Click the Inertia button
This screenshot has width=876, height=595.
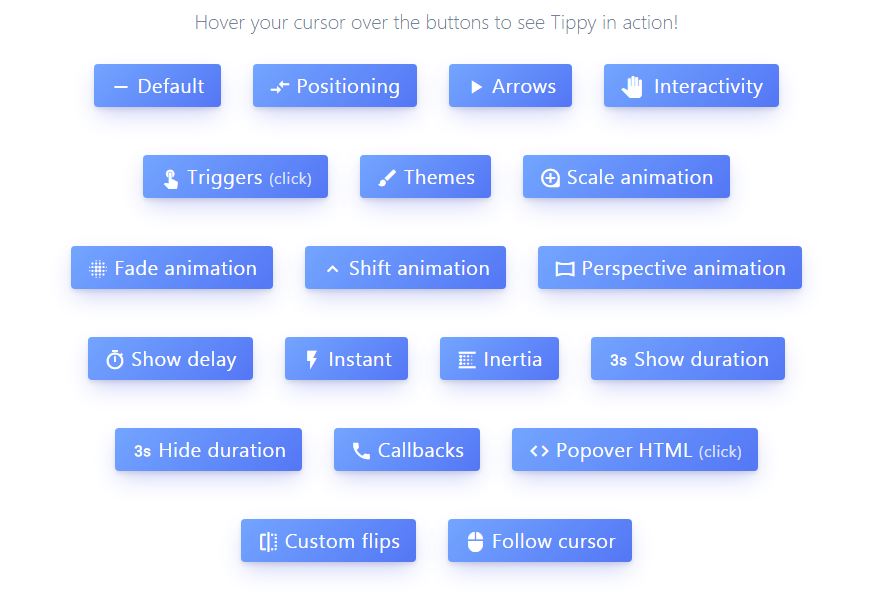tap(499, 359)
